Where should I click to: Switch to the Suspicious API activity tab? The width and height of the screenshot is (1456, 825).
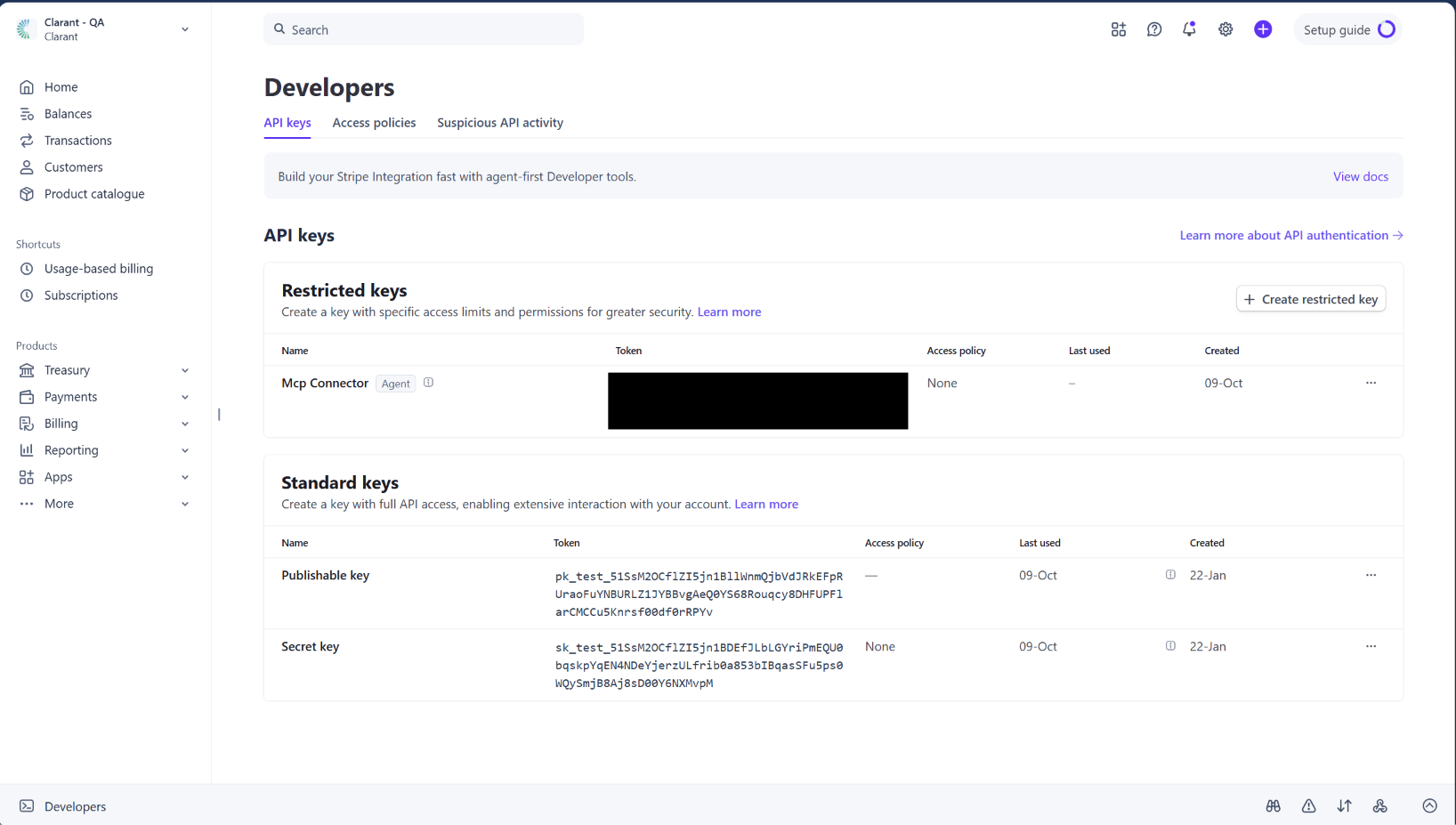500,123
